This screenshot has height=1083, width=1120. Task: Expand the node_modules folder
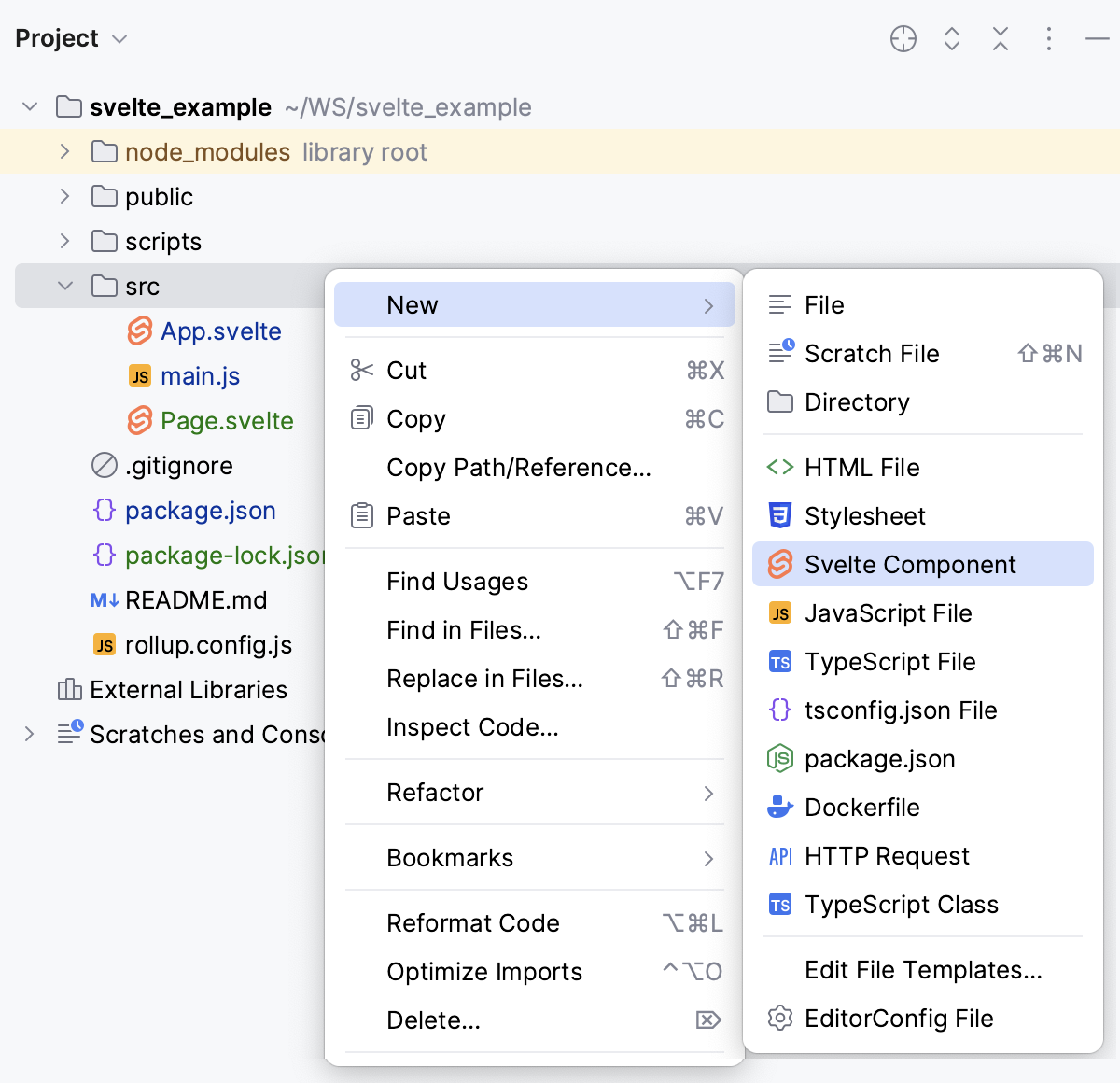coord(63,151)
